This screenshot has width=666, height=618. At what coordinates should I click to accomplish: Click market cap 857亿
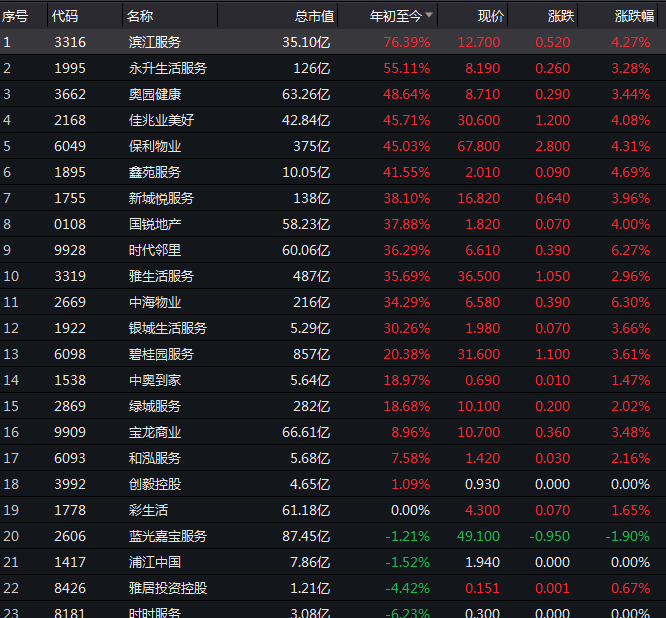click(312, 354)
